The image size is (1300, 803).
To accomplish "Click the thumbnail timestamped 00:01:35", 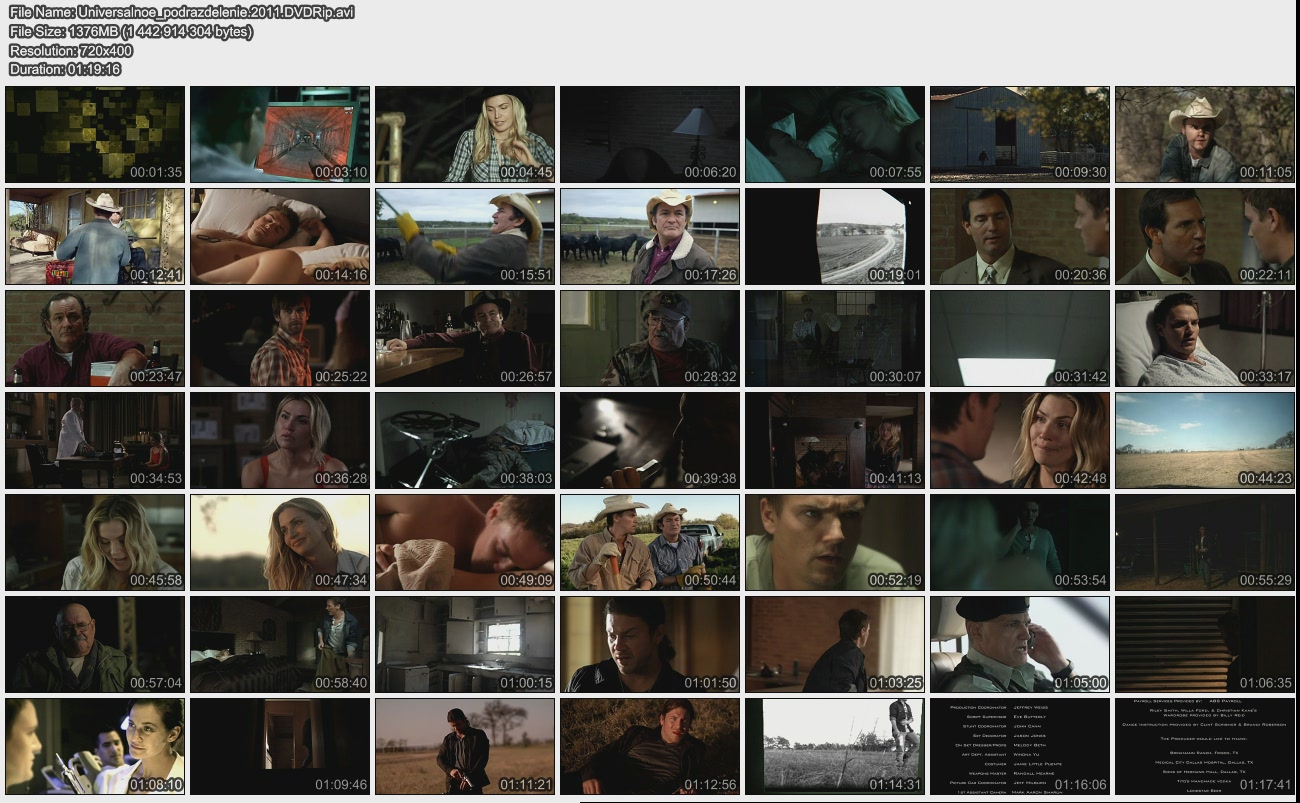I will point(95,134).
